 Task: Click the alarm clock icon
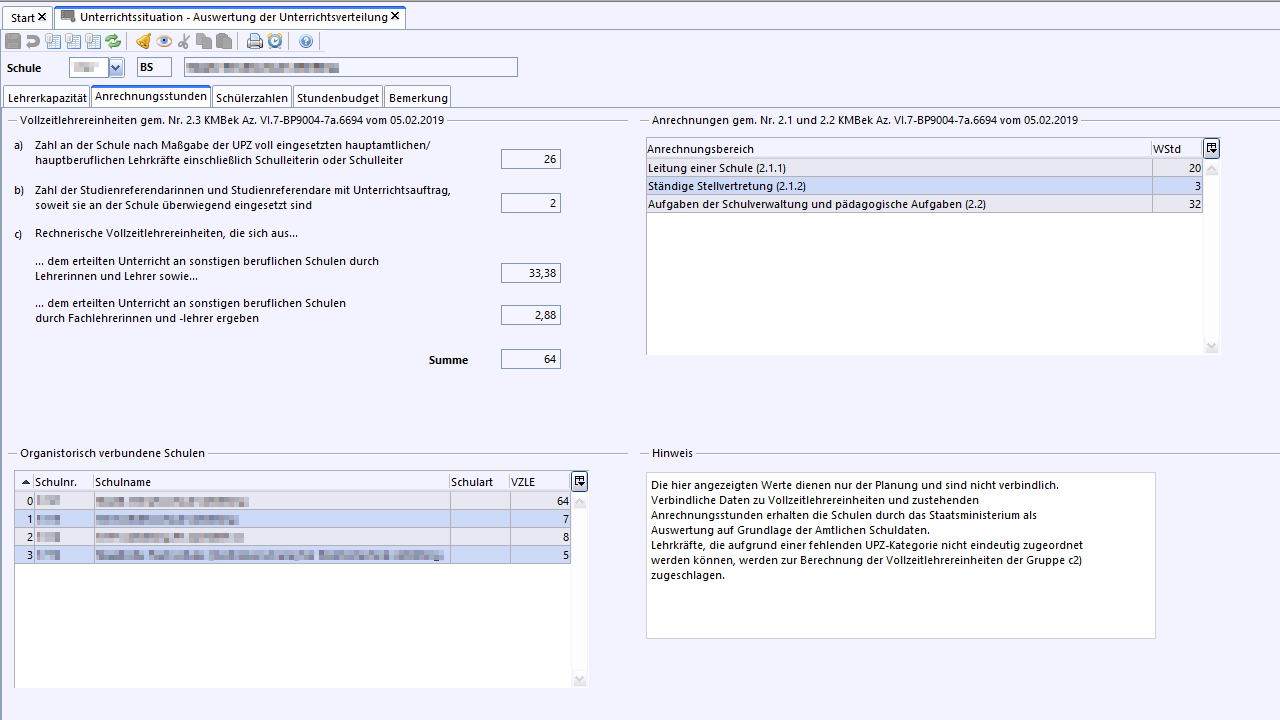[x=275, y=41]
